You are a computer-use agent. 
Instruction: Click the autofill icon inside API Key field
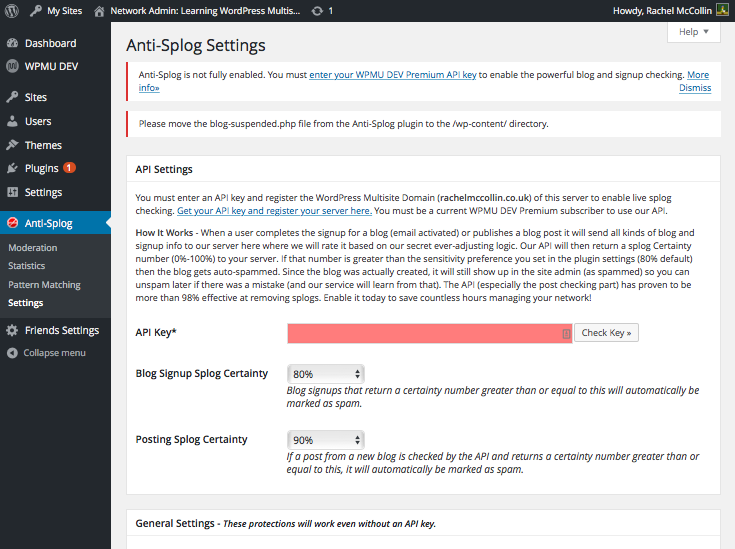click(x=566, y=333)
